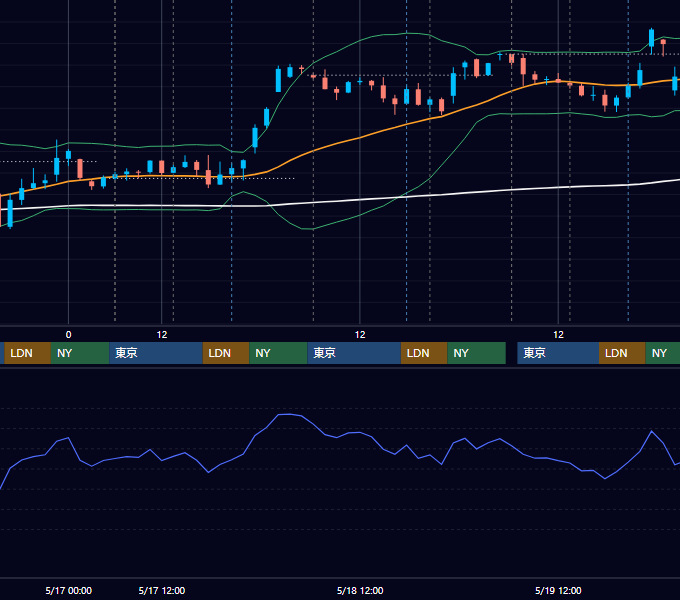Click the 5/17 00:00 date label
Viewport: 680px width, 600px height.
pos(69,590)
